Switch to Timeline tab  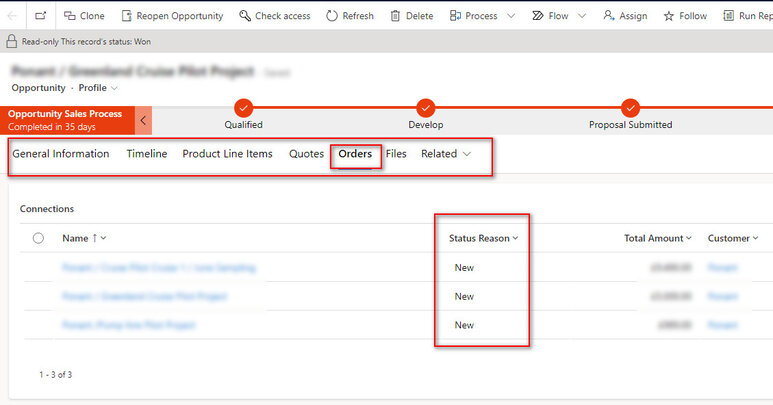tap(147, 154)
